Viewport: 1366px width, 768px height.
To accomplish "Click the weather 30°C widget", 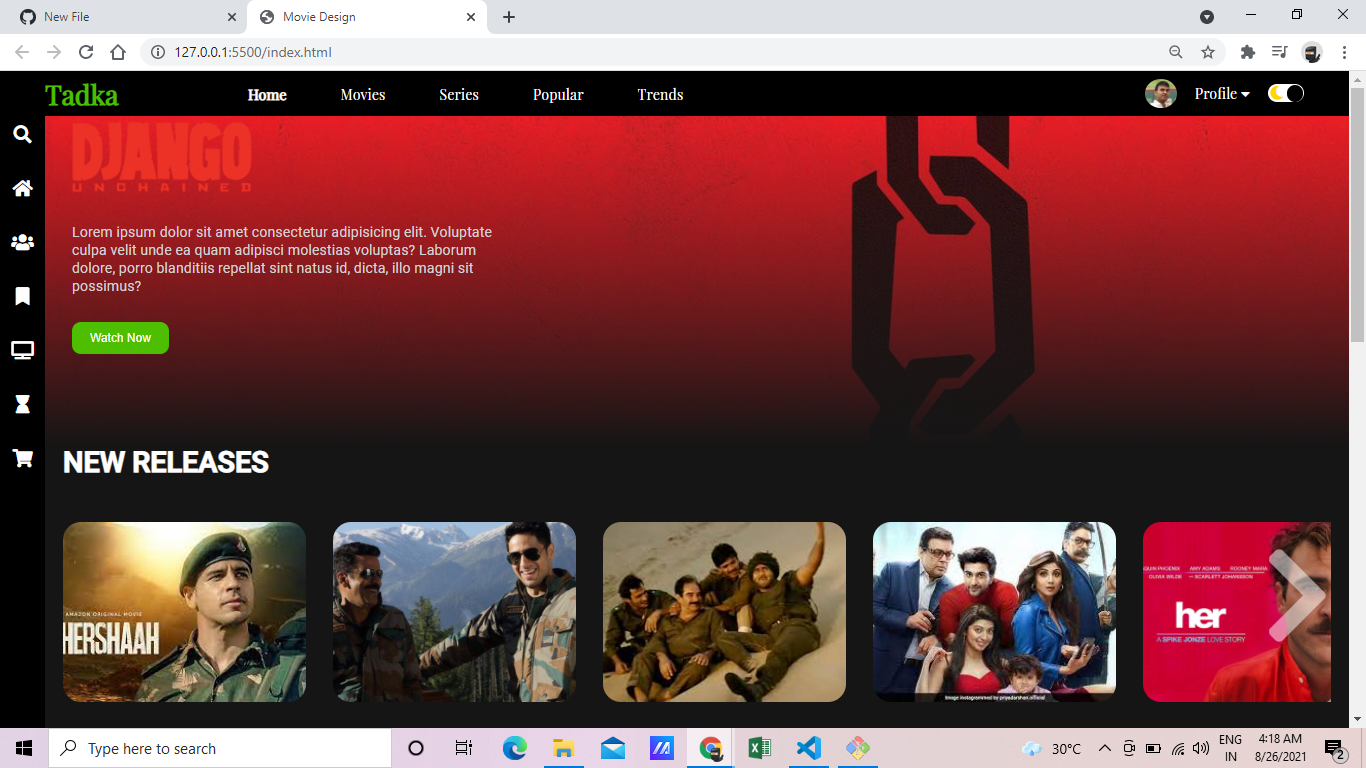I will (1052, 748).
